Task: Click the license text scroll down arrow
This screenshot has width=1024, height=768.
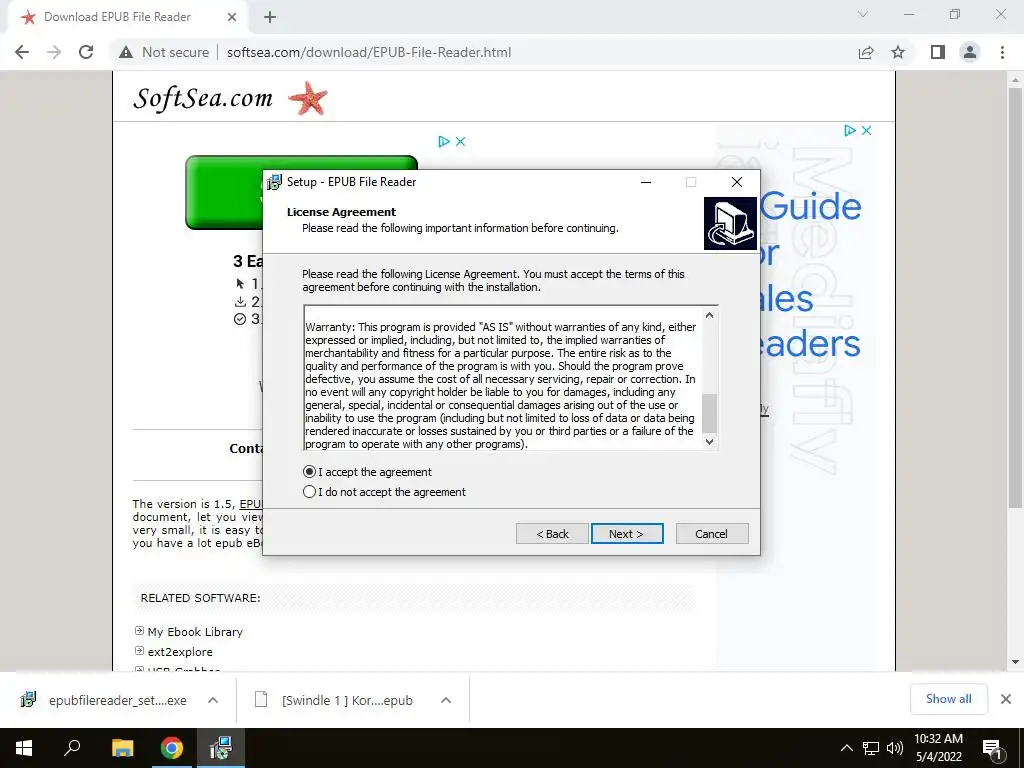Action: 710,441
